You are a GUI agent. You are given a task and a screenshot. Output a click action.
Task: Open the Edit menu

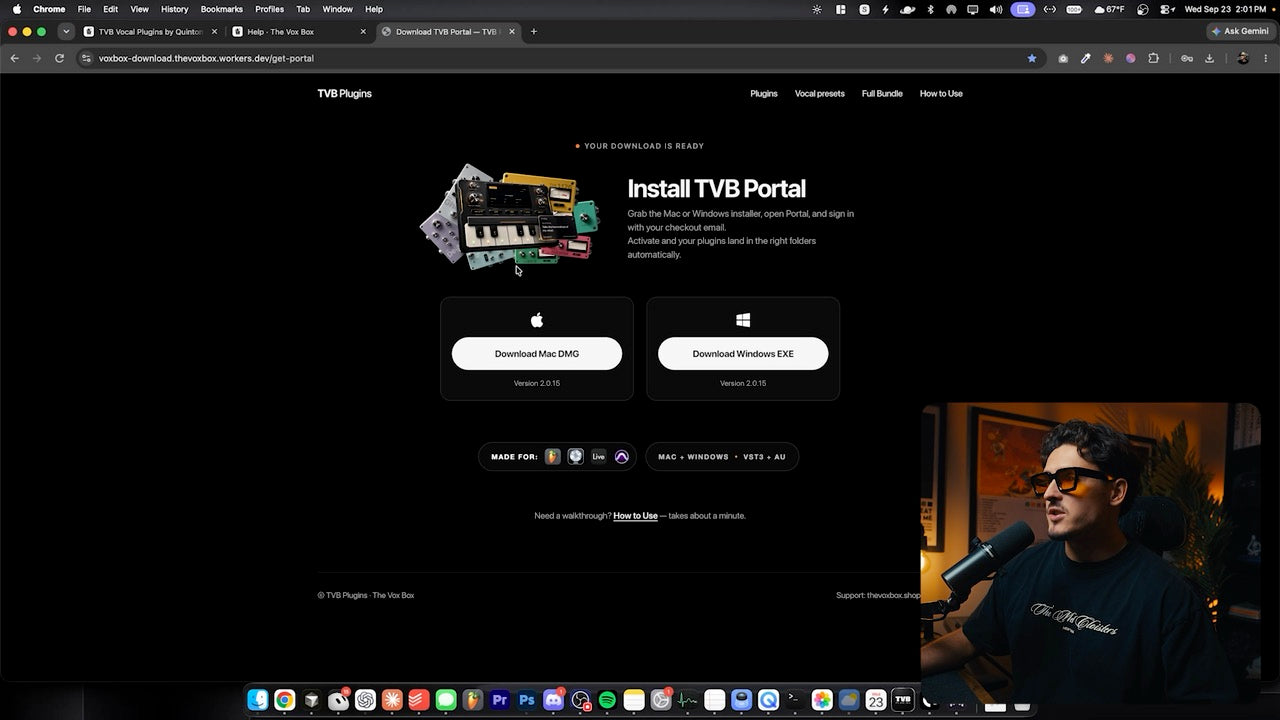click(111, 9)
